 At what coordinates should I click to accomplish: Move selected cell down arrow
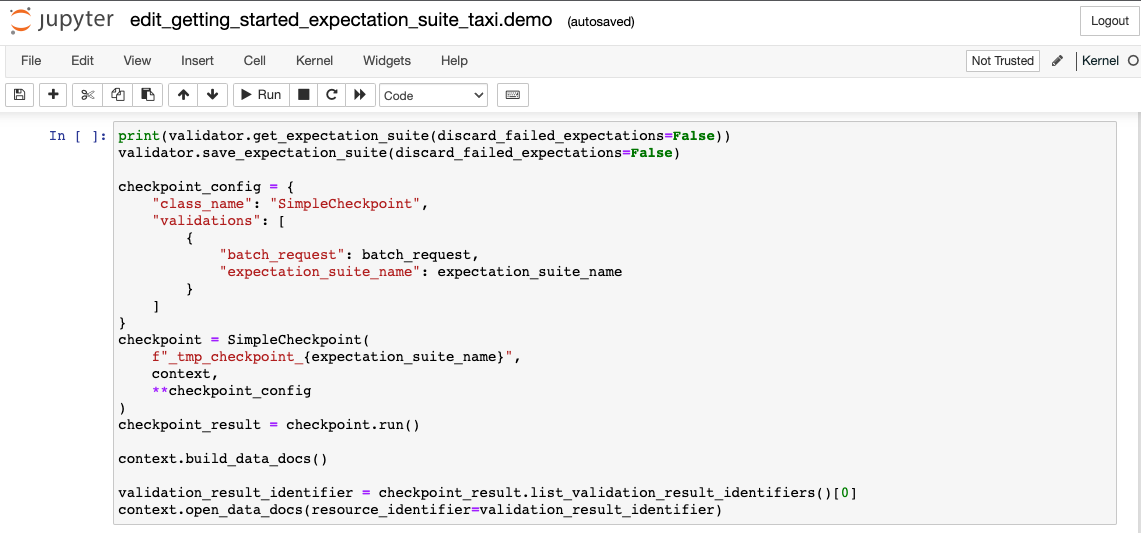coord(212,95)
